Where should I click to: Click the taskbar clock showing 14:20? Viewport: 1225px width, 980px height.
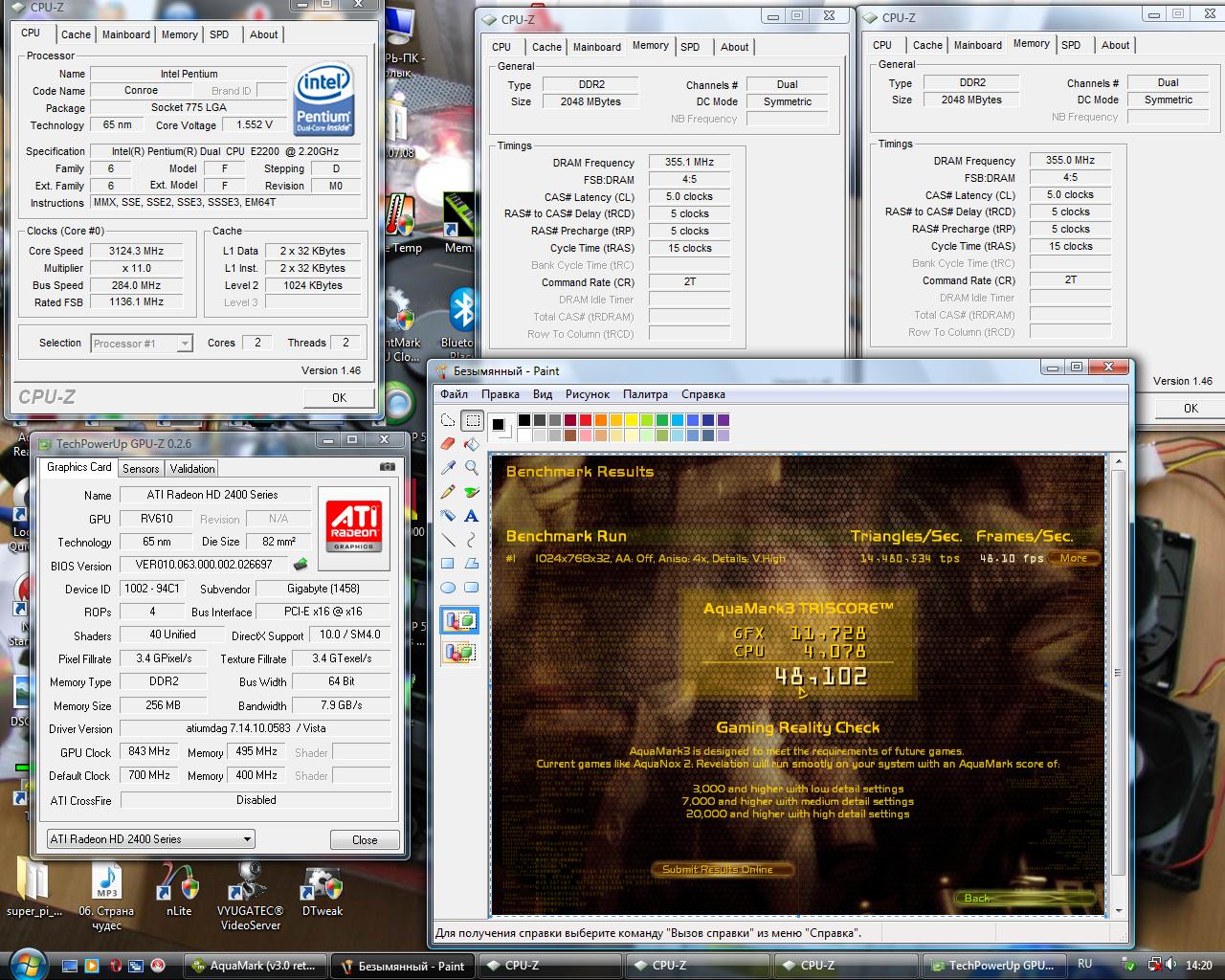(1198, 966)
